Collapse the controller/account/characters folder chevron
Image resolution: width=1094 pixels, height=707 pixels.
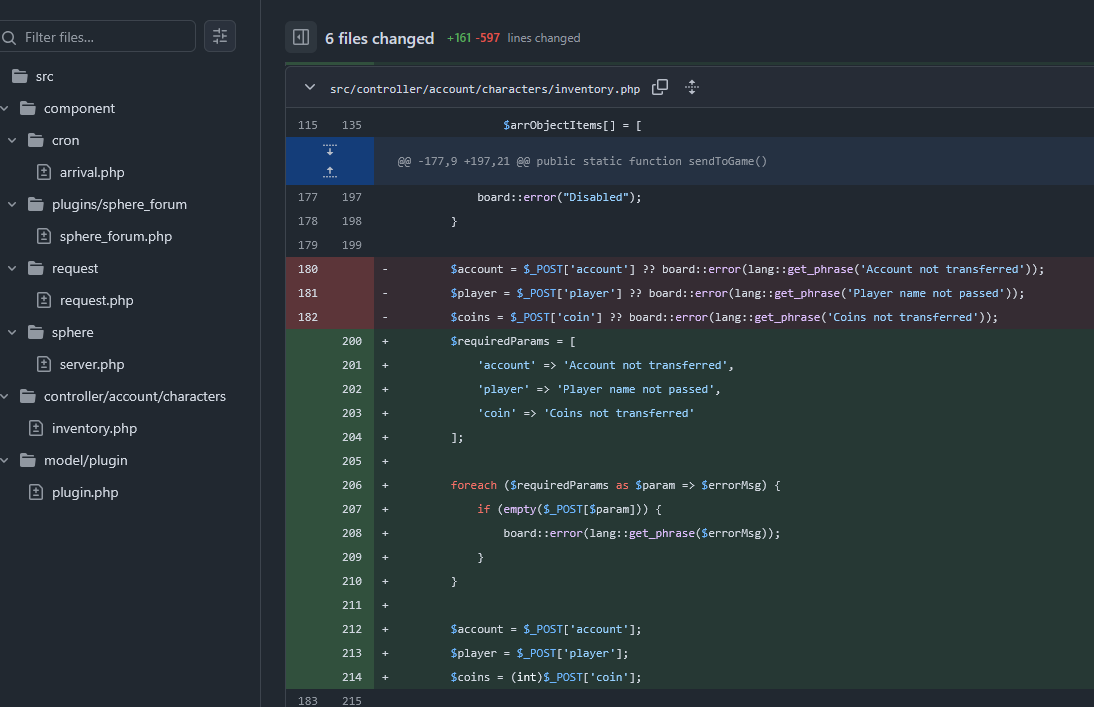pyautogui.click(x=4, y=396)
